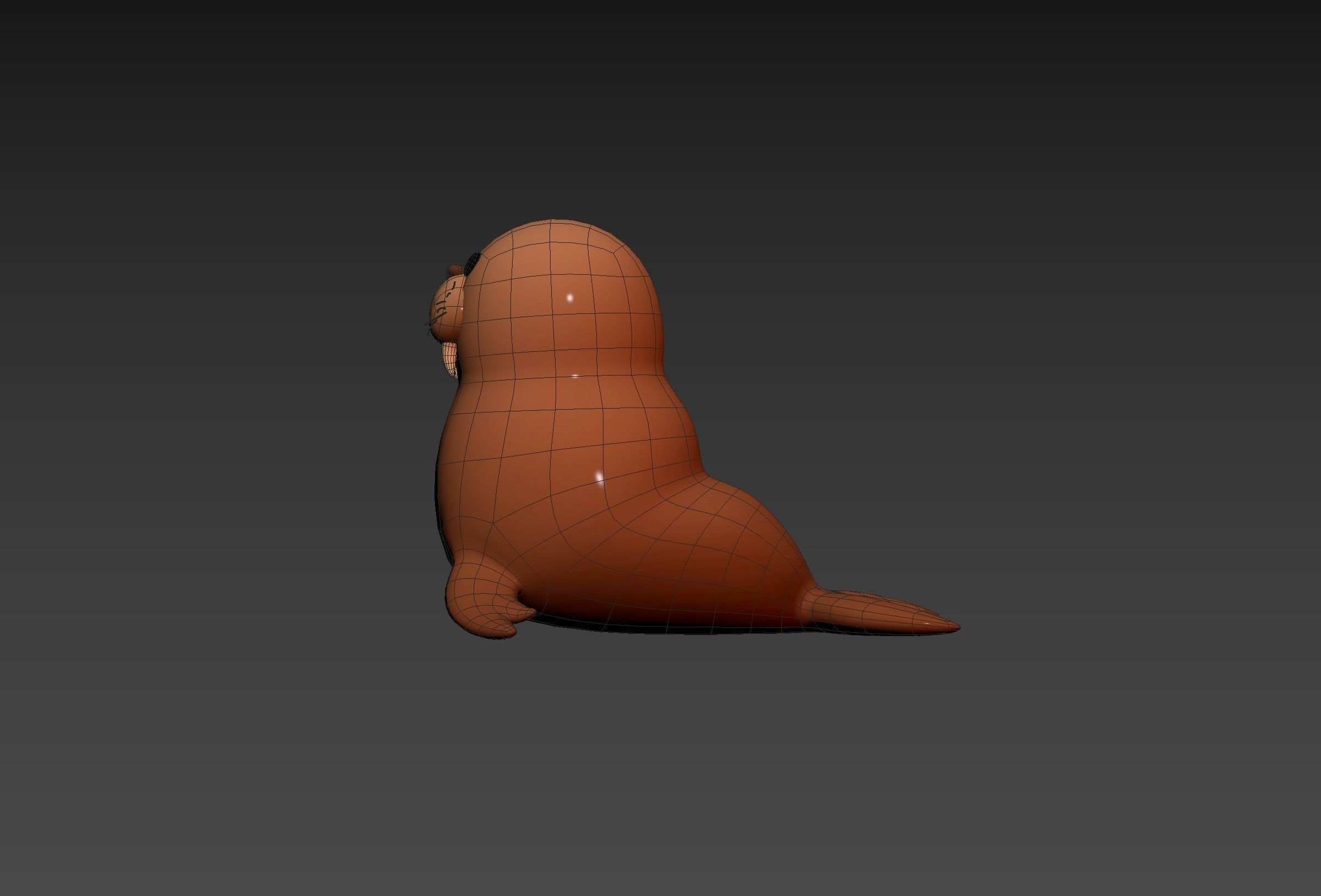Image resolution: width=1321 pixels, height=896 pixels.
Task: Click the small highlight at the neck crease
Action: [575, 376]
